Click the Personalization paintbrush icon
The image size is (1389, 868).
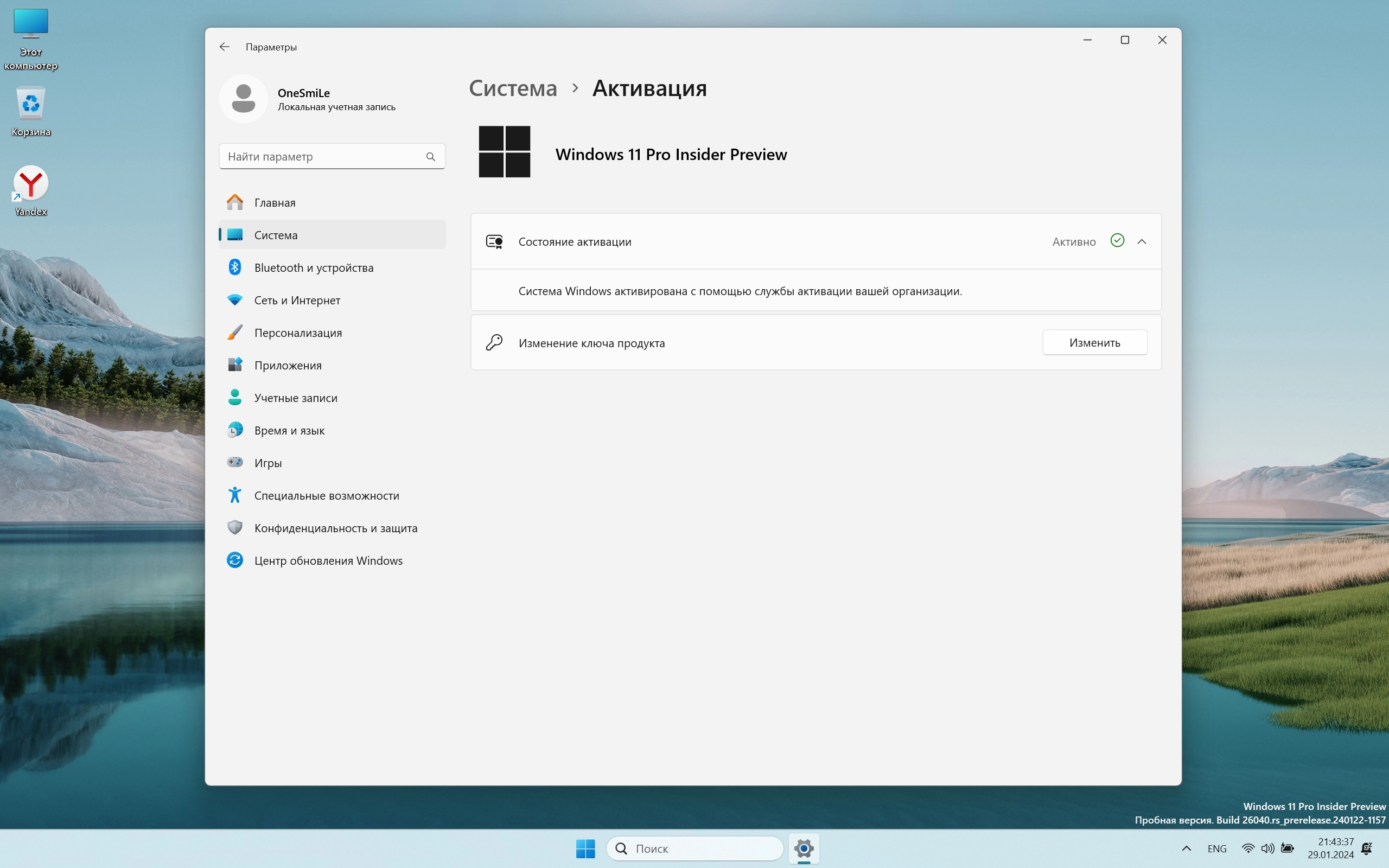(235, 333)
